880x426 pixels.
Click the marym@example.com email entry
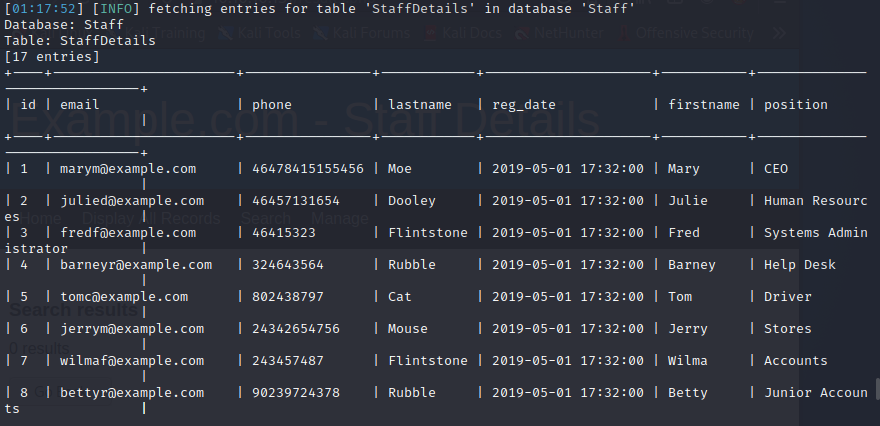(x=128, y=168)
